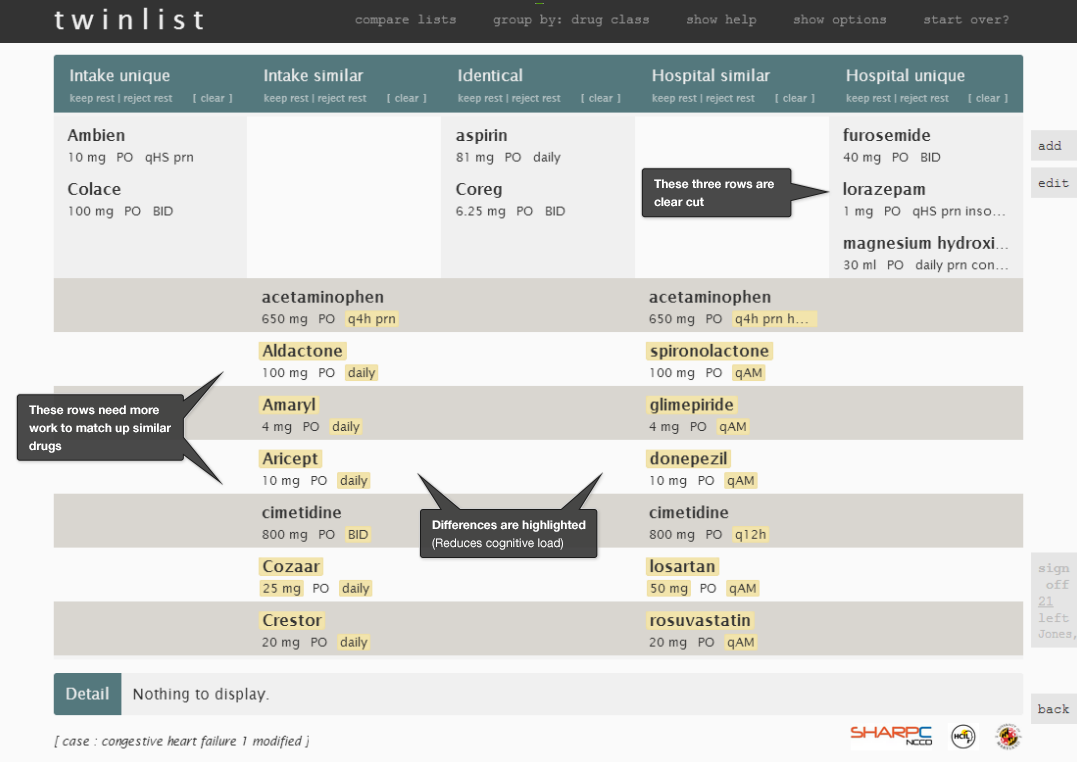The width and height of the screenshot is (1077, 762).
Task: Click the SHARPC NCCD logo
Action: (x=891, y=735)
